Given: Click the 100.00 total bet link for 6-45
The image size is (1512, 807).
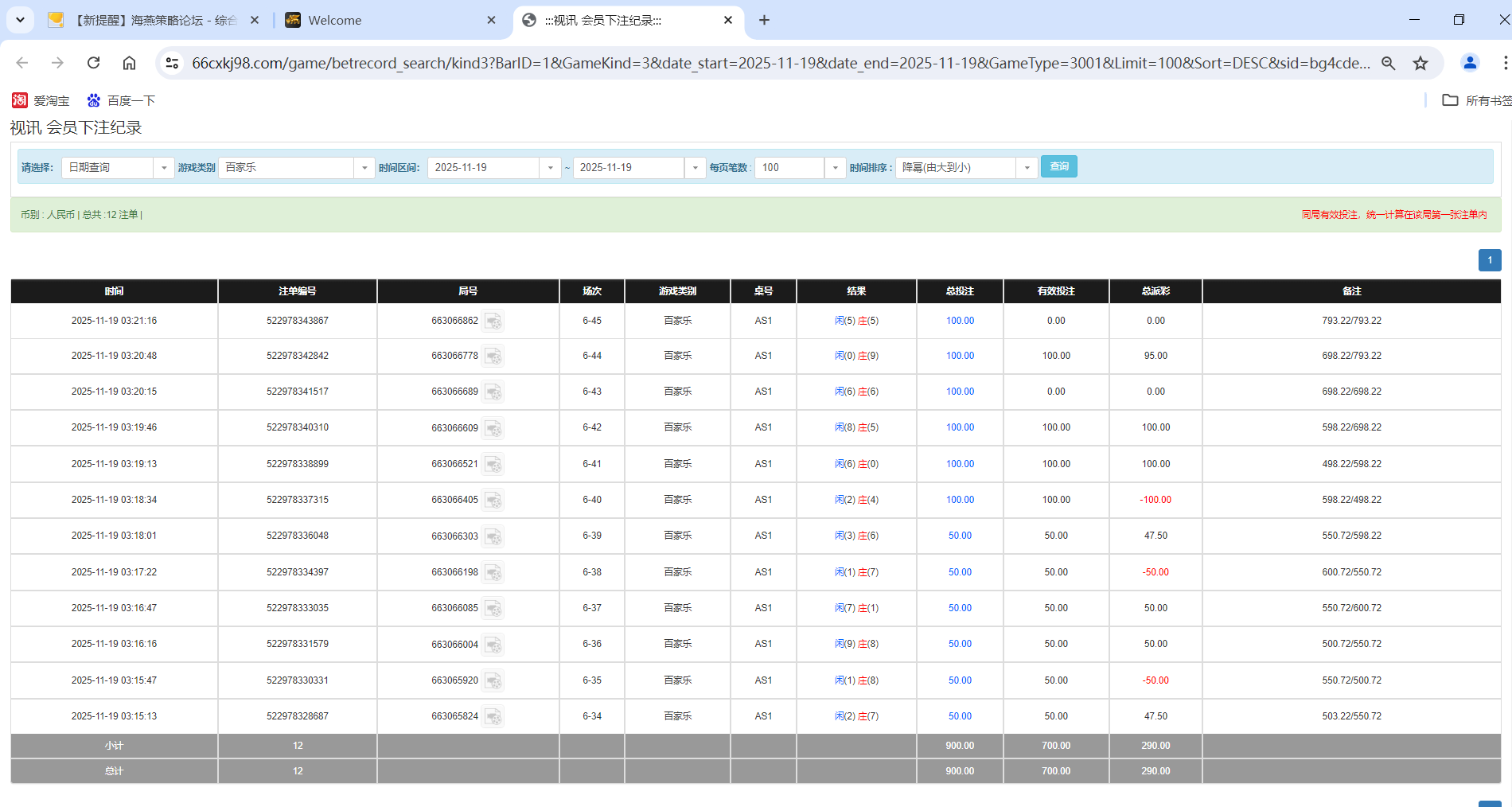Looking at the screenshot, I should pos(960,321).
